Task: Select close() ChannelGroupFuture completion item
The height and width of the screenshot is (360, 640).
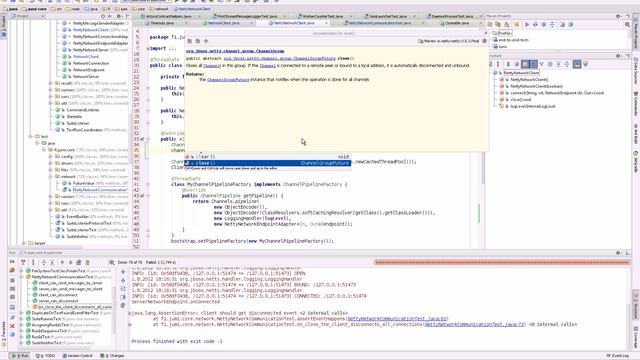Action: tap(267, 163)
